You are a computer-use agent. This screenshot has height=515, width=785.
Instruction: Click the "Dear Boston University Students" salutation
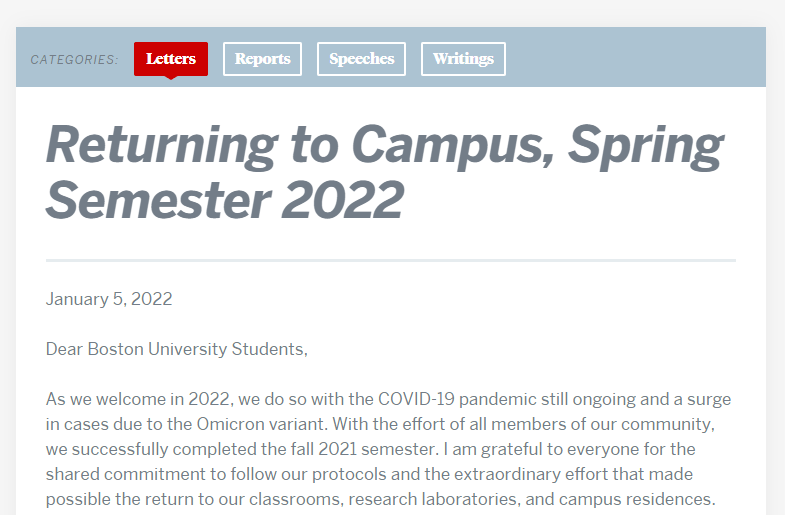(176, 349)
